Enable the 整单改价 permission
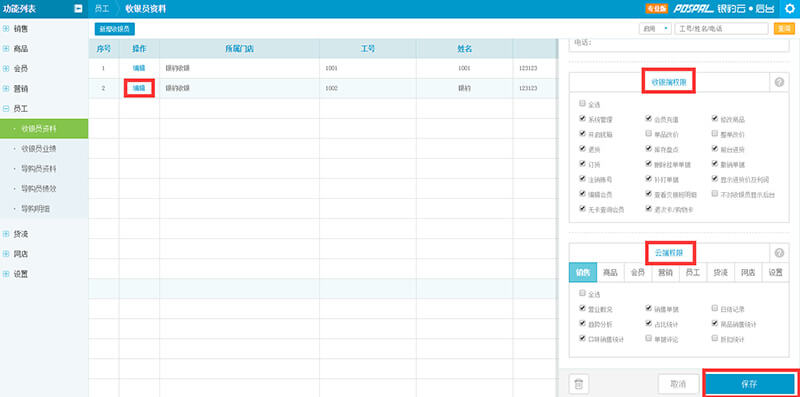 715,134
